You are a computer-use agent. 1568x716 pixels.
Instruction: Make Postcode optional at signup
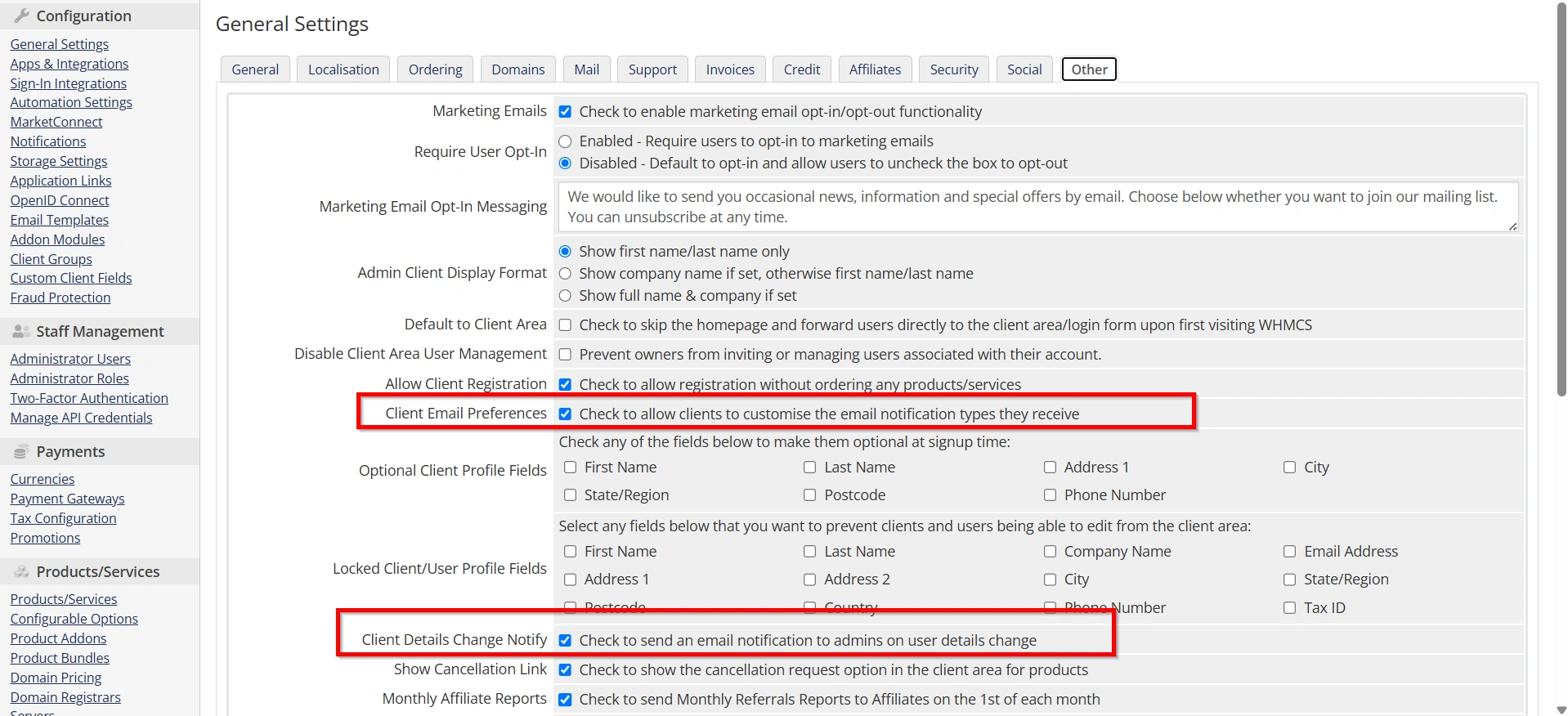point(810,495)
